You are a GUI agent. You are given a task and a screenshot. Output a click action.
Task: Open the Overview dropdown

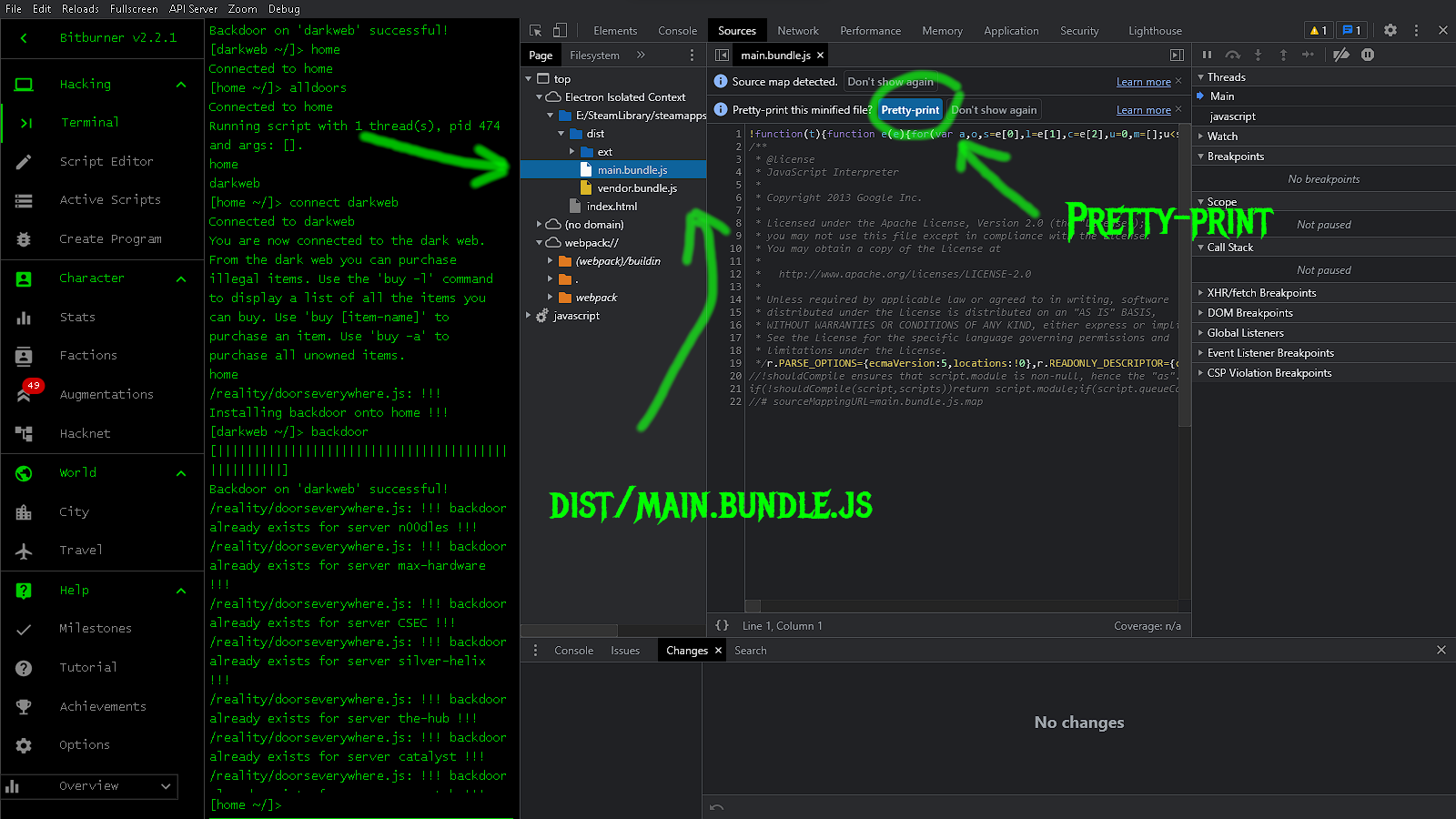tap(89, 786)
